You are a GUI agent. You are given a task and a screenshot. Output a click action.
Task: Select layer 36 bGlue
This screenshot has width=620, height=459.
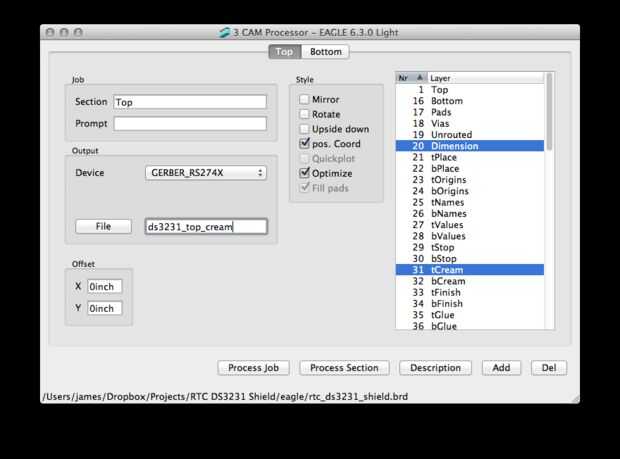pos(470,325)
